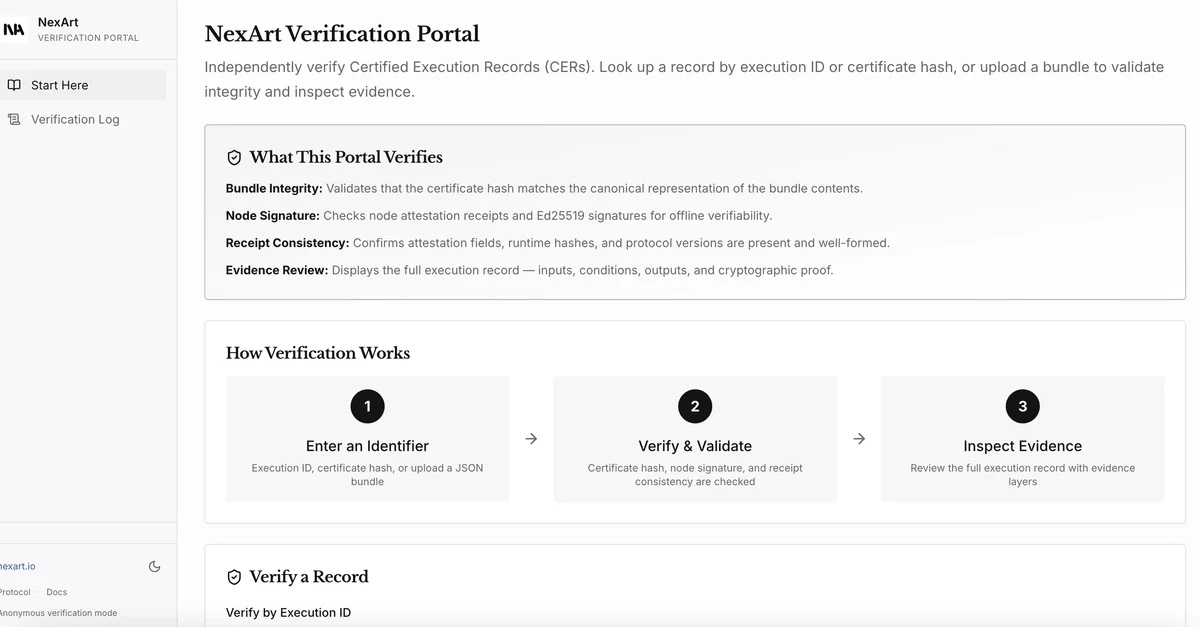This screenshot has height=627, width=1200.
Task: Click the step 1 number badge
Action: [x=367, y=406]
